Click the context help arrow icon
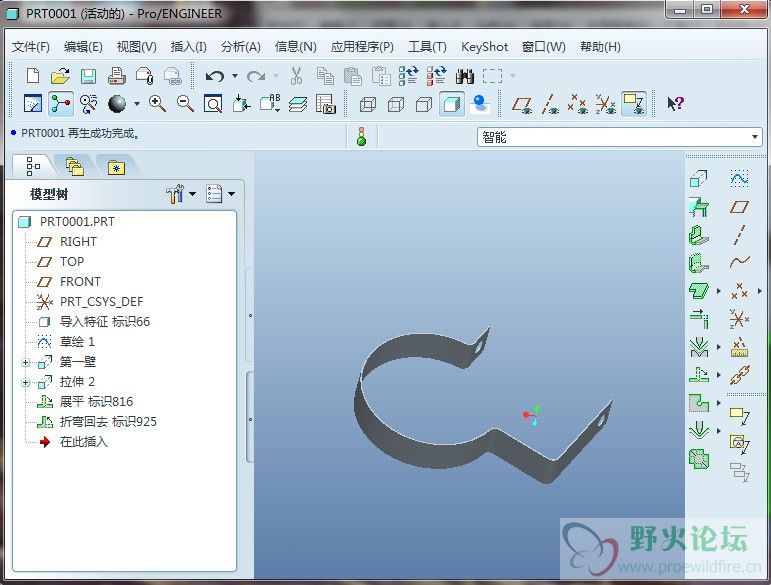The image size is (771, 585). coord(675,103)
